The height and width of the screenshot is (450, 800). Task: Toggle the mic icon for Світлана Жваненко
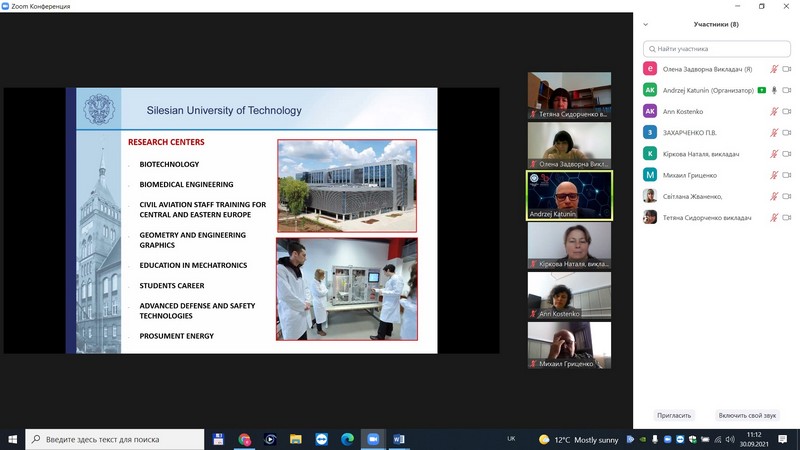[x=774, y=196]
